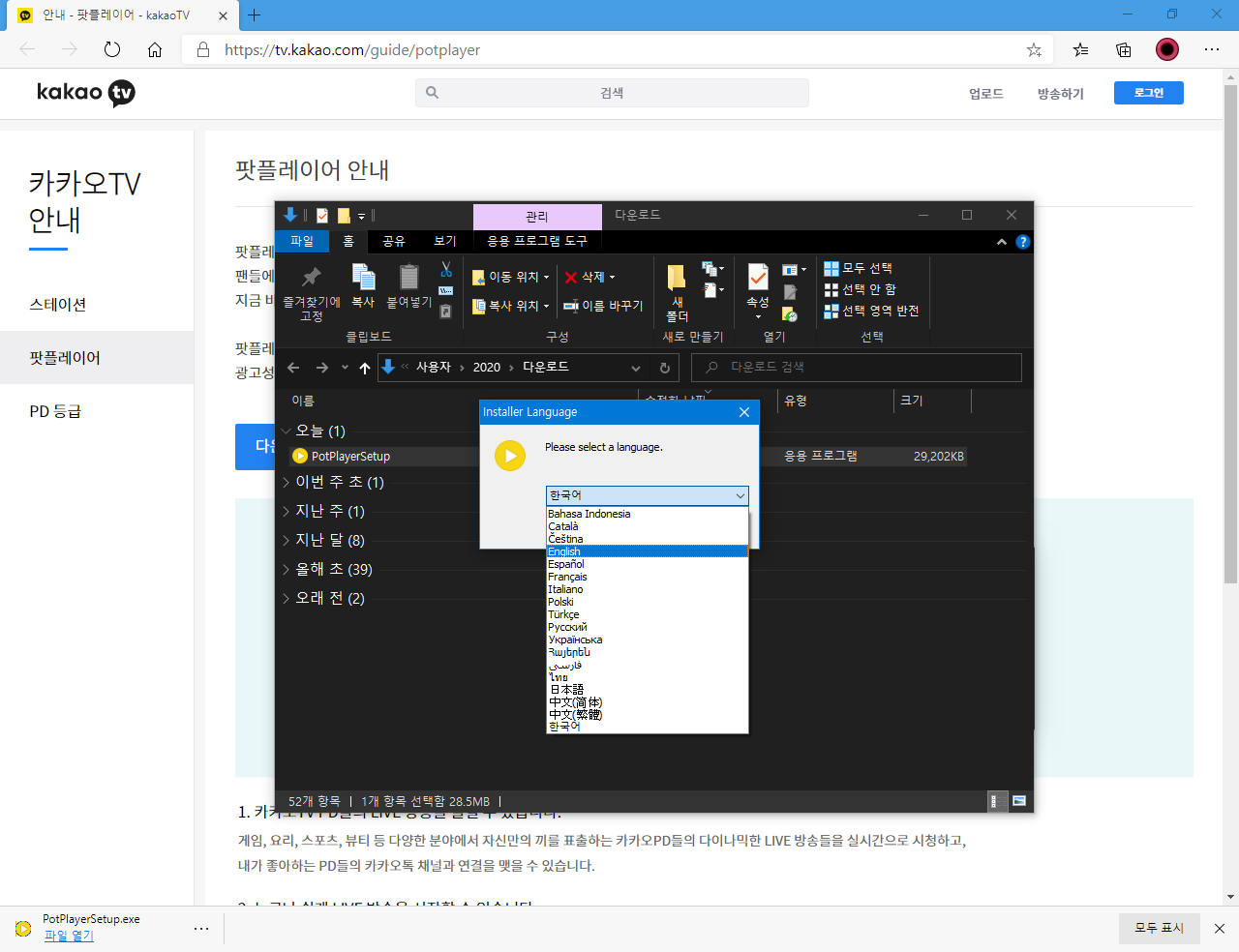Switch to the 보기 (View) ribbon tab
The image size is (1239, 952).
(x=445, y=241)
